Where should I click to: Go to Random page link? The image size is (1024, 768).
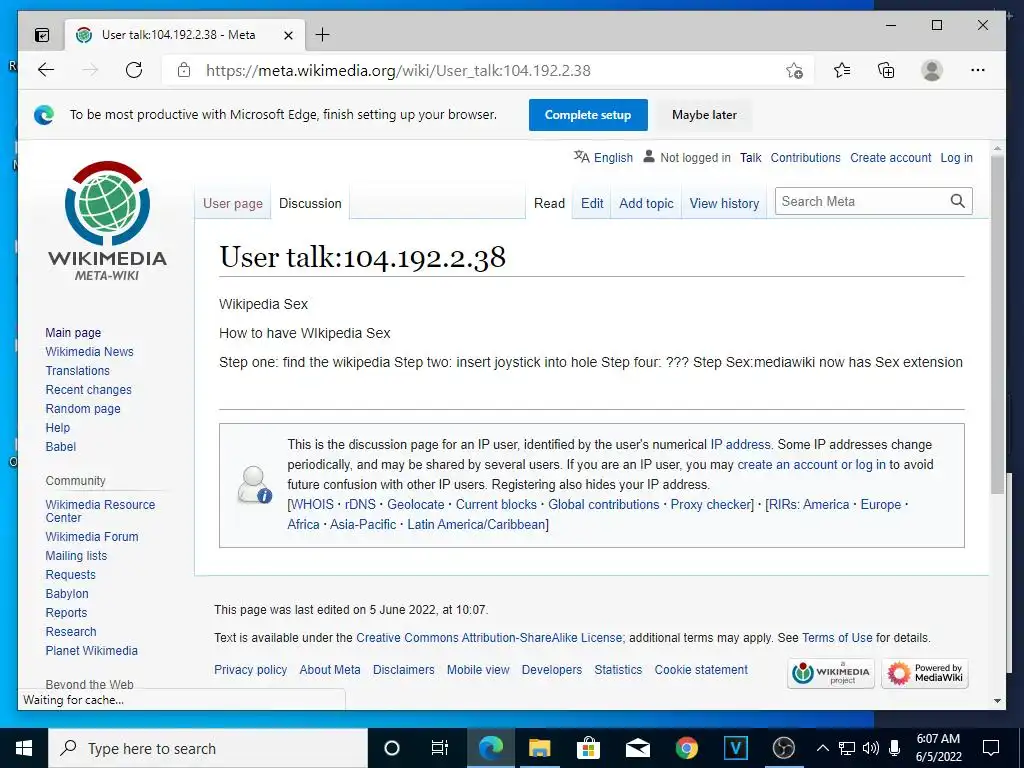83,408
